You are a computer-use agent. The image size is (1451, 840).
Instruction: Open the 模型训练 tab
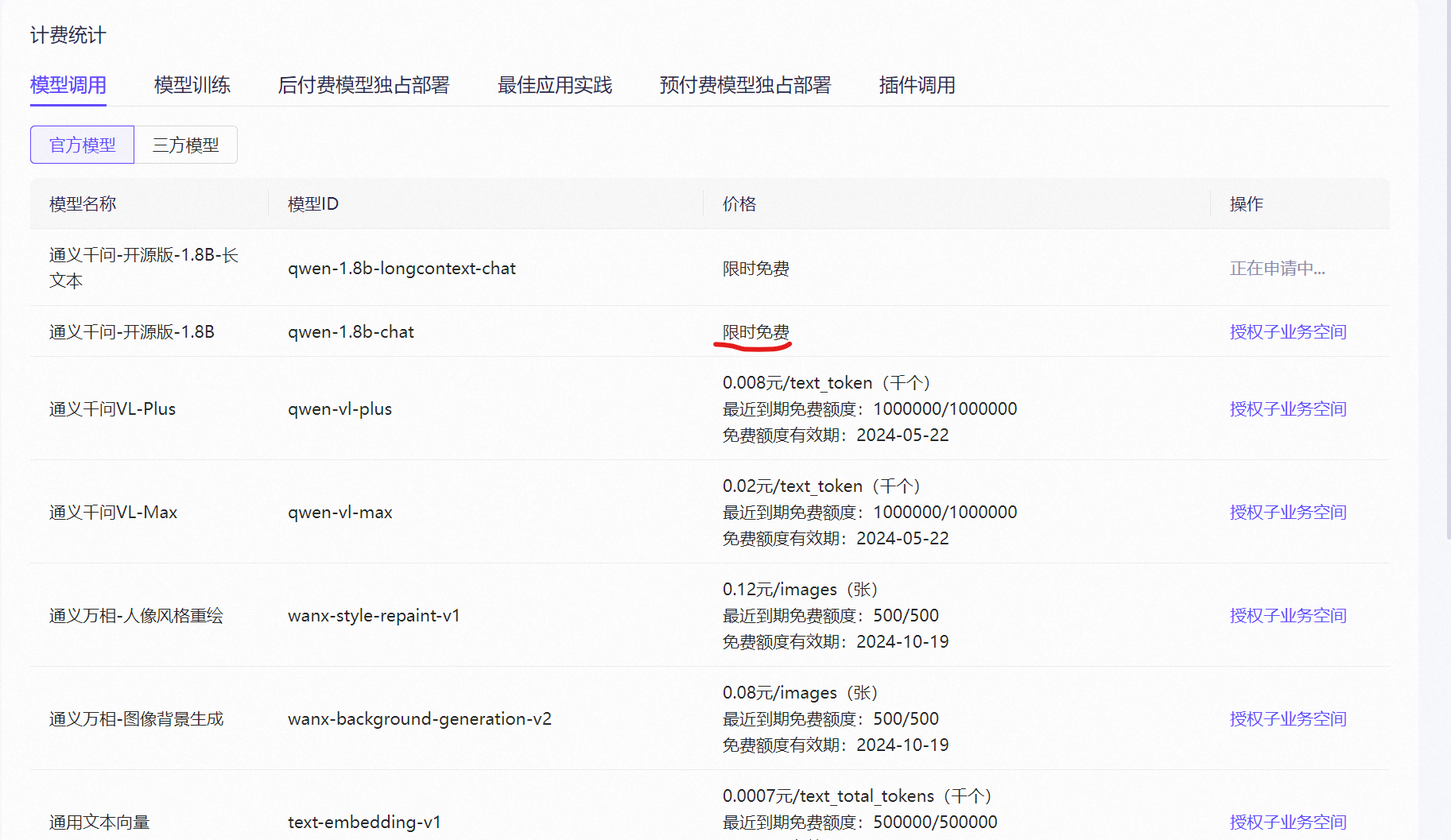pos(192,85)
